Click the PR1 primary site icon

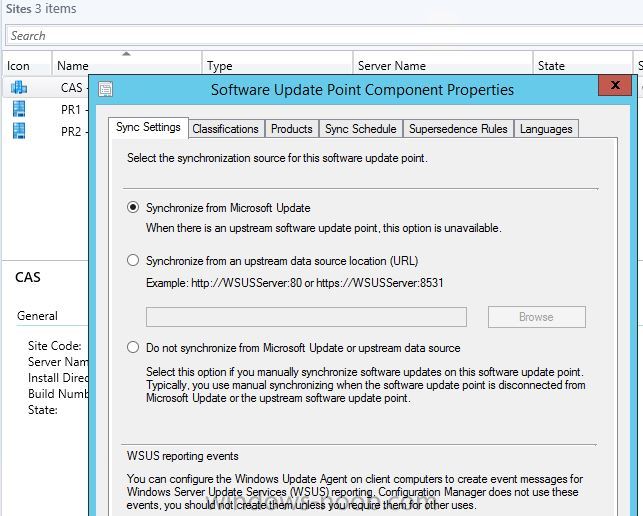(19, 109)
